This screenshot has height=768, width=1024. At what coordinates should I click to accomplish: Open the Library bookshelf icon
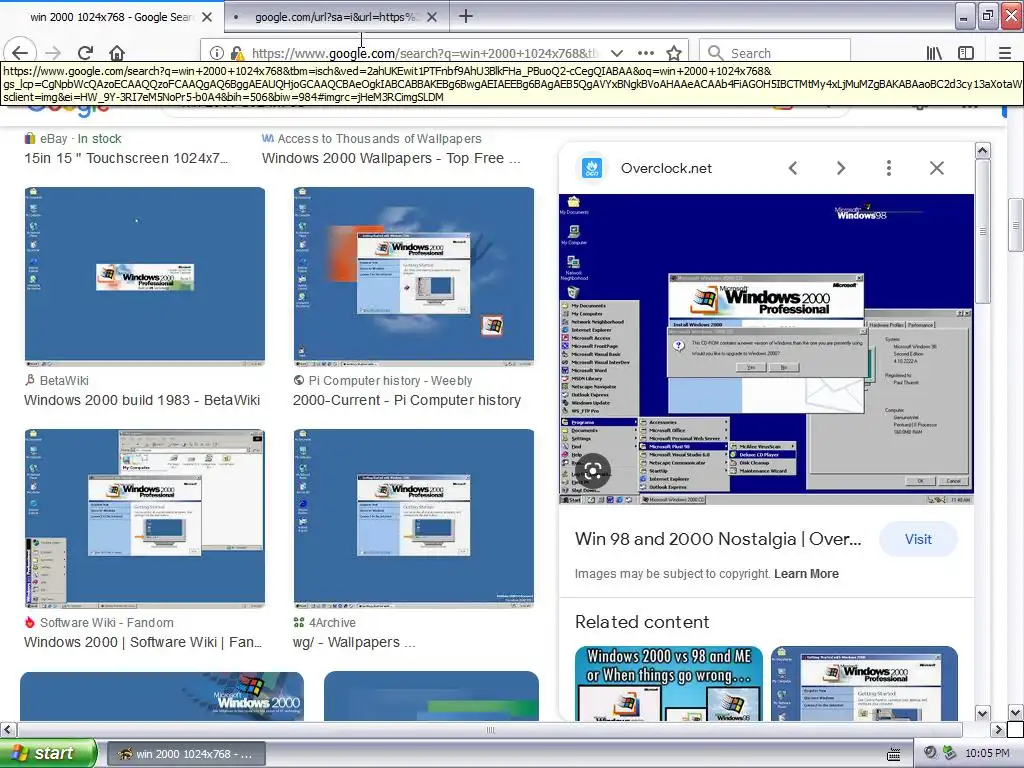tap(934, 53)
